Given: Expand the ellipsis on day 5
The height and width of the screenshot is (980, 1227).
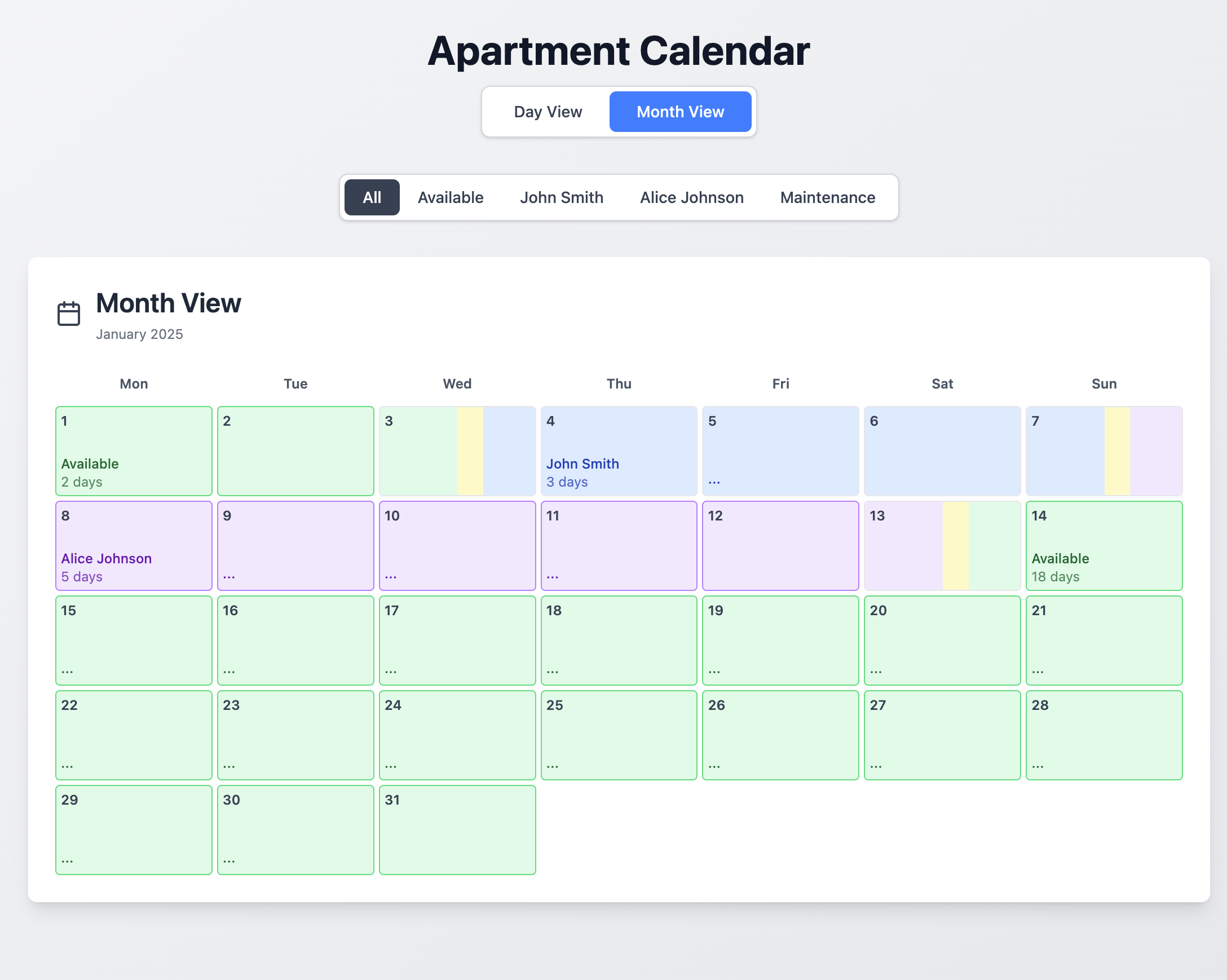Looking at the screenshot, I should point(714,482).
